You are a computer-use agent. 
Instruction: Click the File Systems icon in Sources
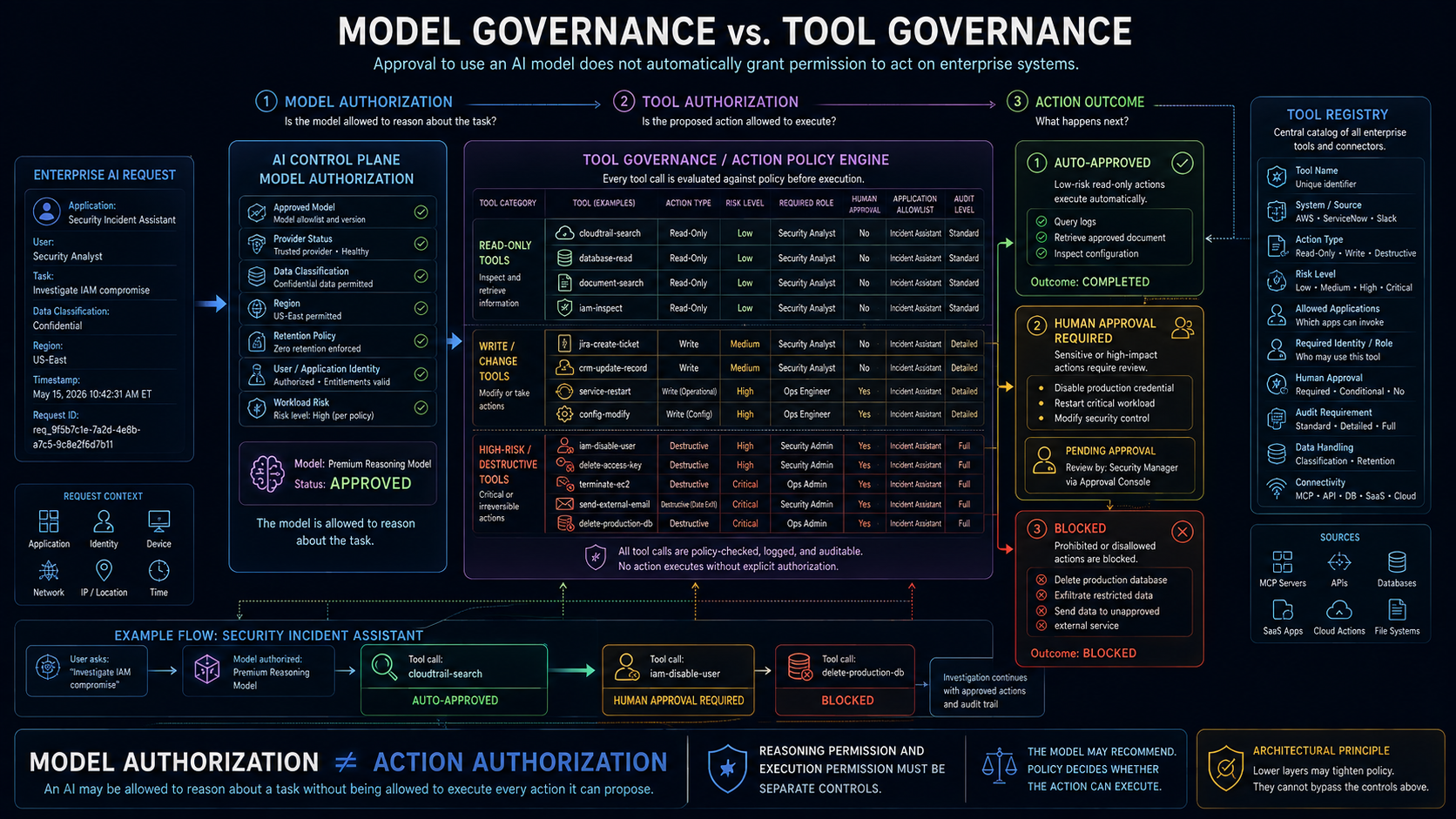(1397, 609)
